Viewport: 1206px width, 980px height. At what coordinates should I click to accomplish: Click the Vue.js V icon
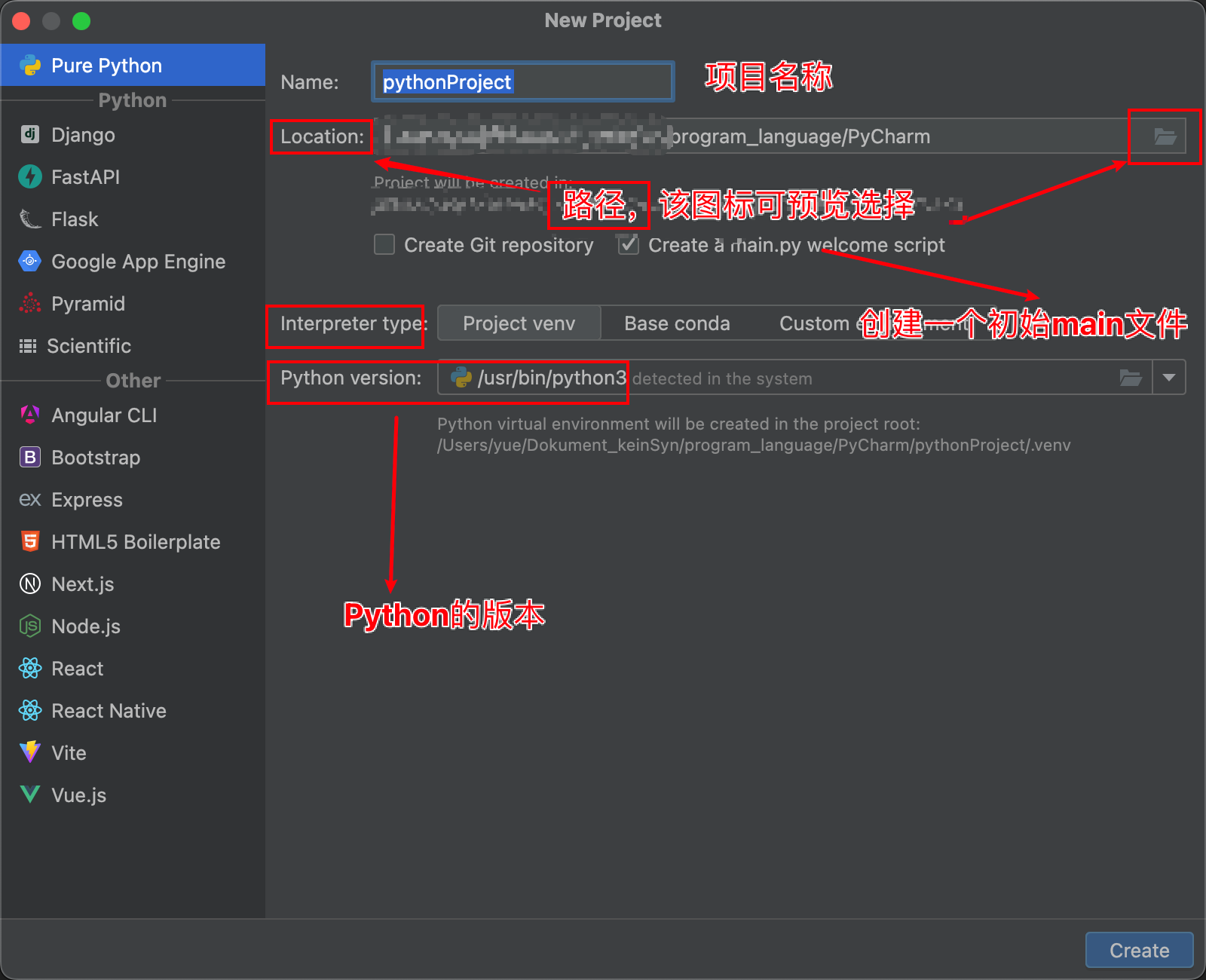point(30,795)
